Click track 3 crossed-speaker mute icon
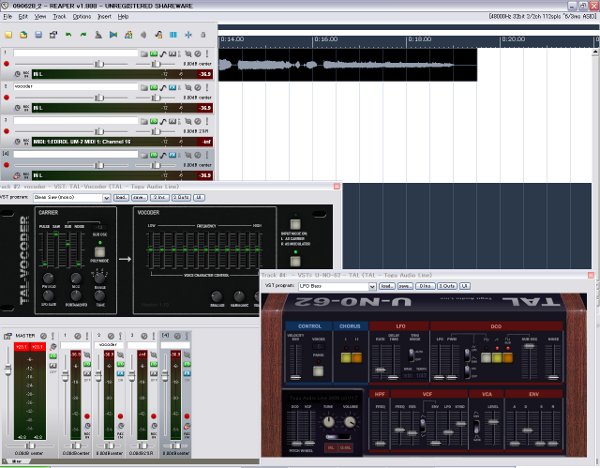The height and width of the screenshot is (468, 600). pyautogui.click(x=188, y=121)
